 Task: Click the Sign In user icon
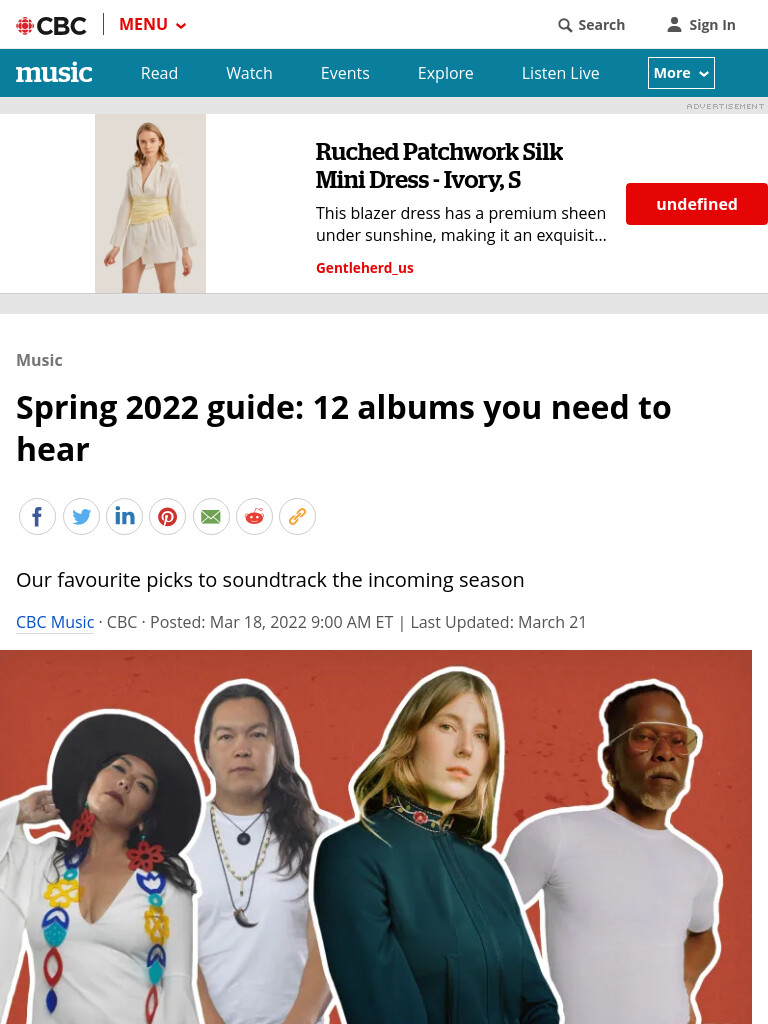674,25
